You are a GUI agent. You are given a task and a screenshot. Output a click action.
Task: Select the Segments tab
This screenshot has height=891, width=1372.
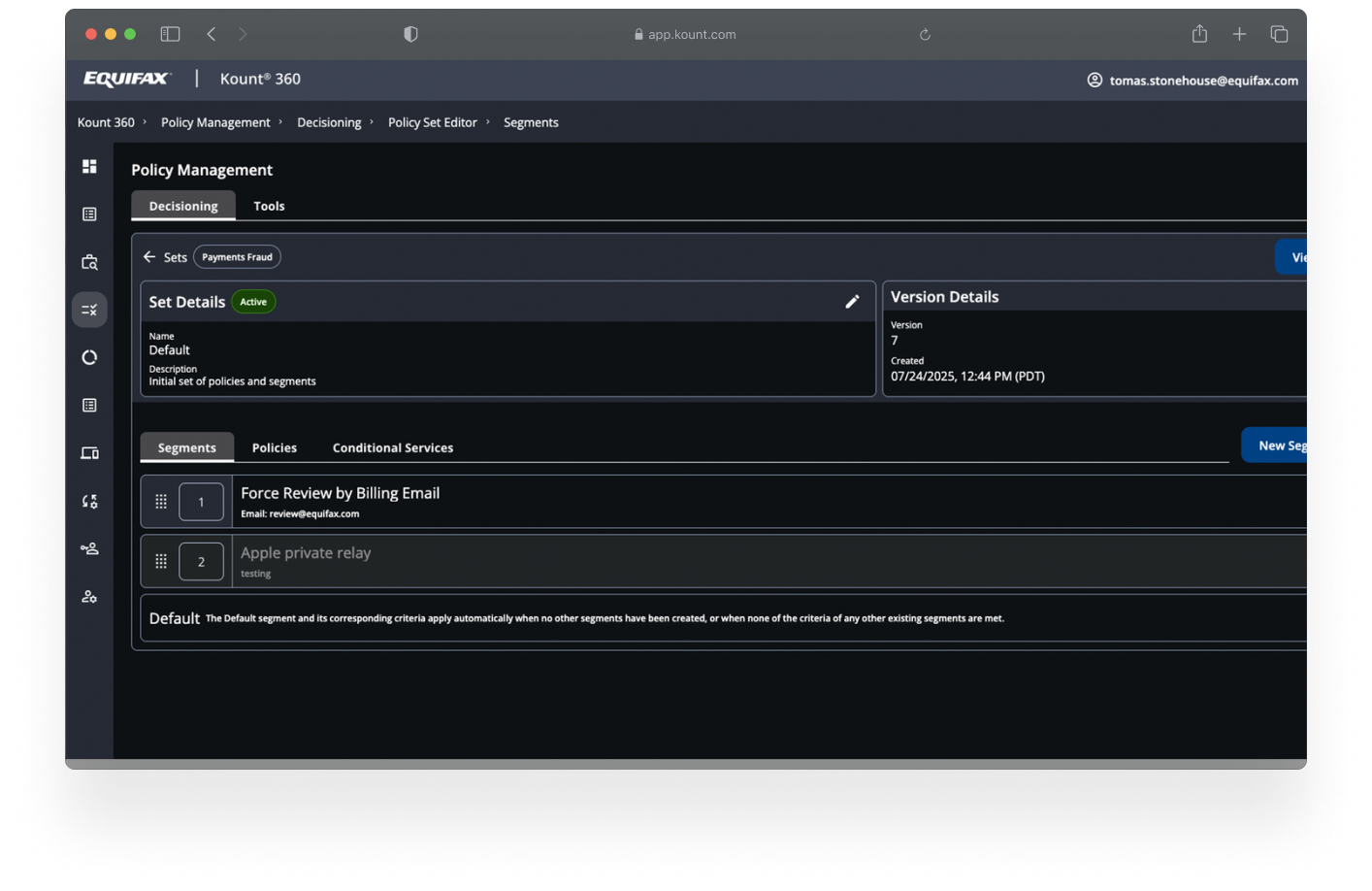point(187,447)
